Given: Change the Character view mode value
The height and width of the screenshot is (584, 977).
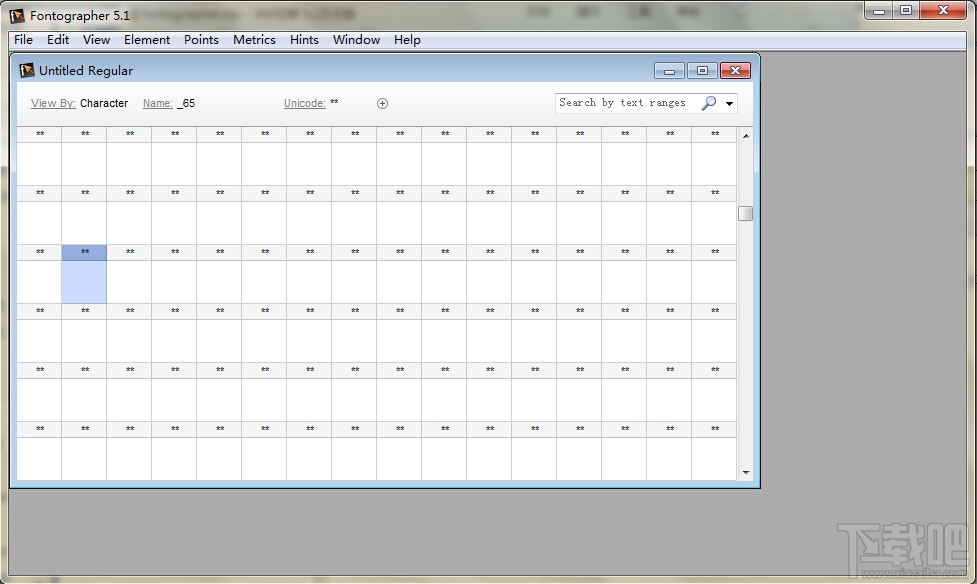Looking at the screenshot, I should click(x=104, y=103).
